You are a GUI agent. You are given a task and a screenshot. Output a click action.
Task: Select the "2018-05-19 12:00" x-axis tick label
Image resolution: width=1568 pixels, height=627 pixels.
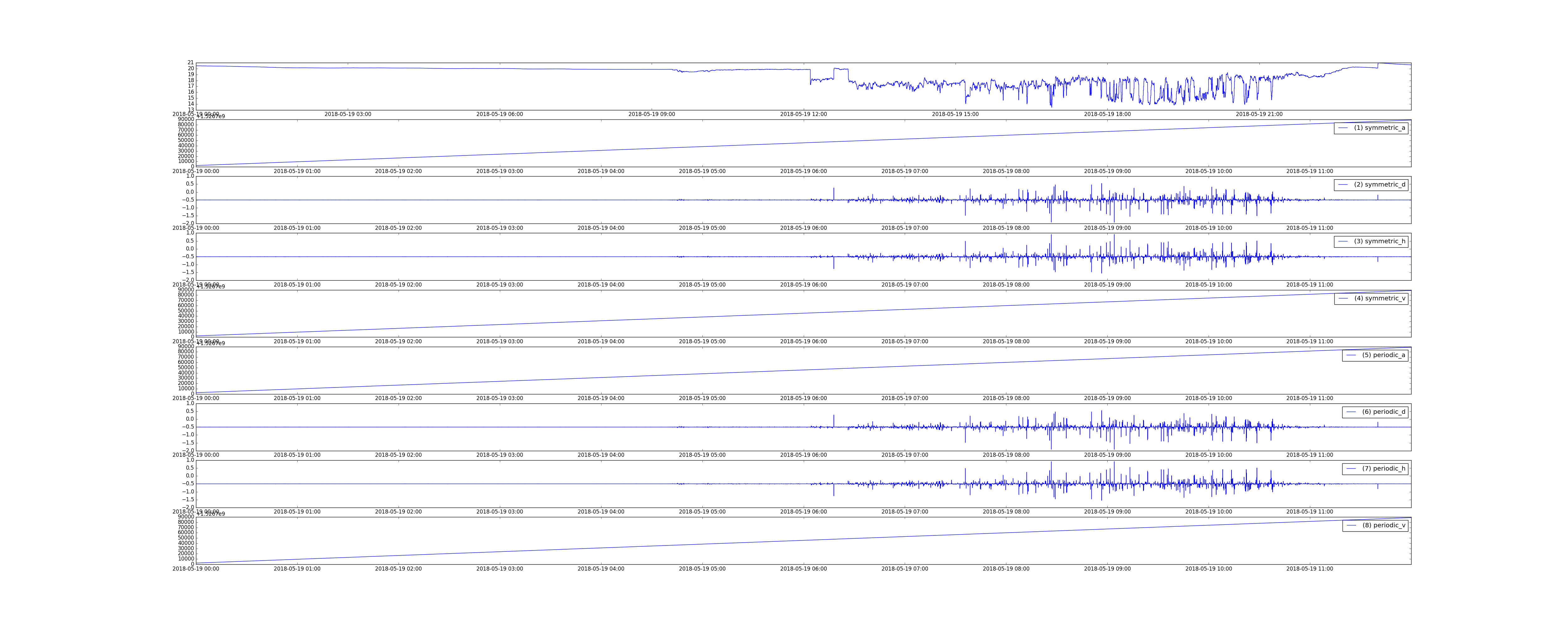803,114
